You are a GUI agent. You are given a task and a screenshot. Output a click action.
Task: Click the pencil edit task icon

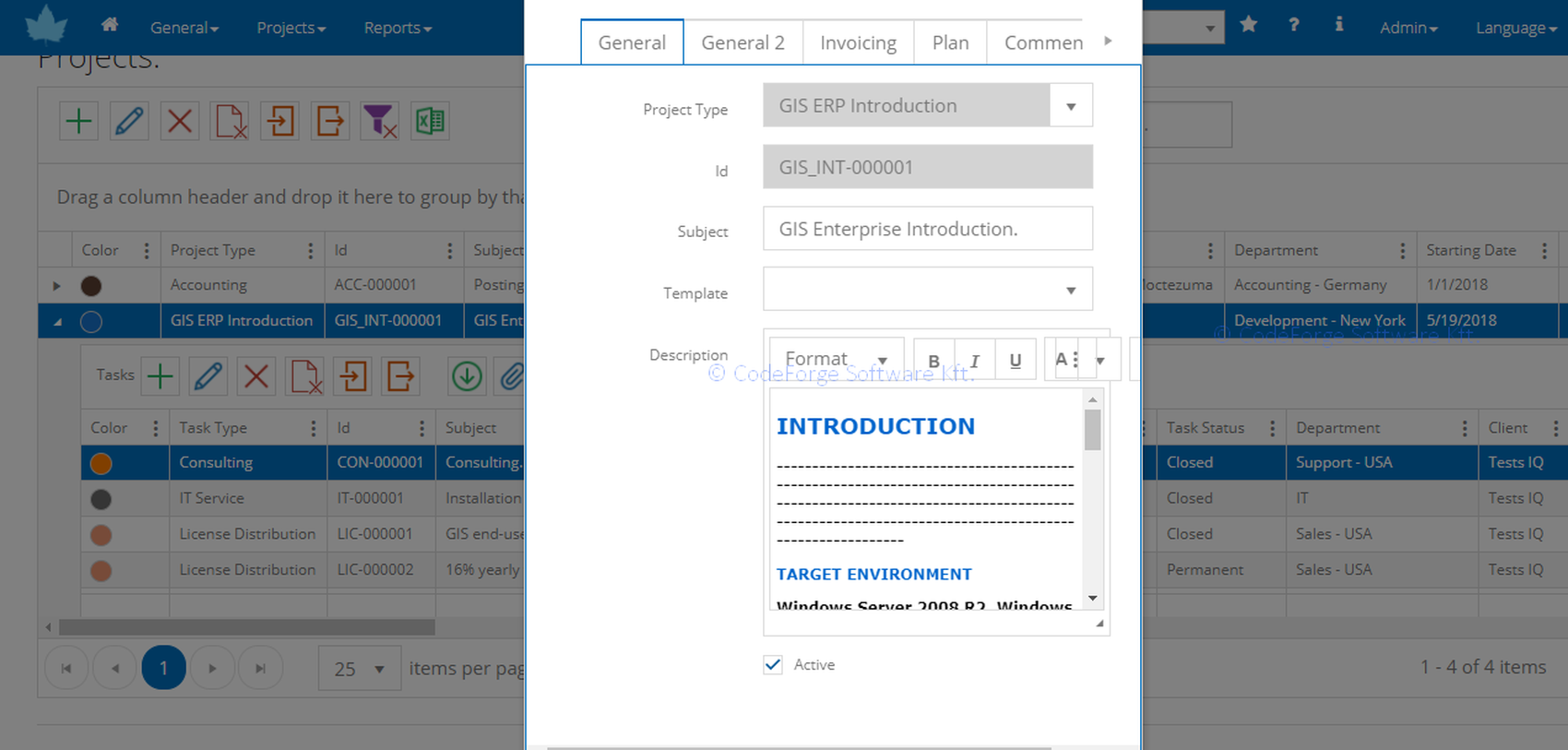click(x=208, y=376)
